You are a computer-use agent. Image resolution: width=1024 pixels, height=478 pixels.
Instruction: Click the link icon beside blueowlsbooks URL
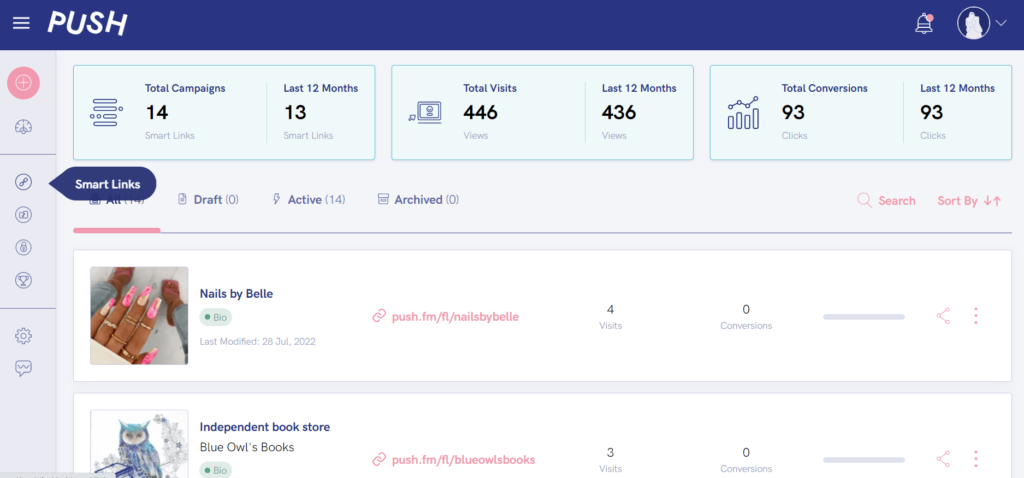pyautogui.click(x=379, y=460)
